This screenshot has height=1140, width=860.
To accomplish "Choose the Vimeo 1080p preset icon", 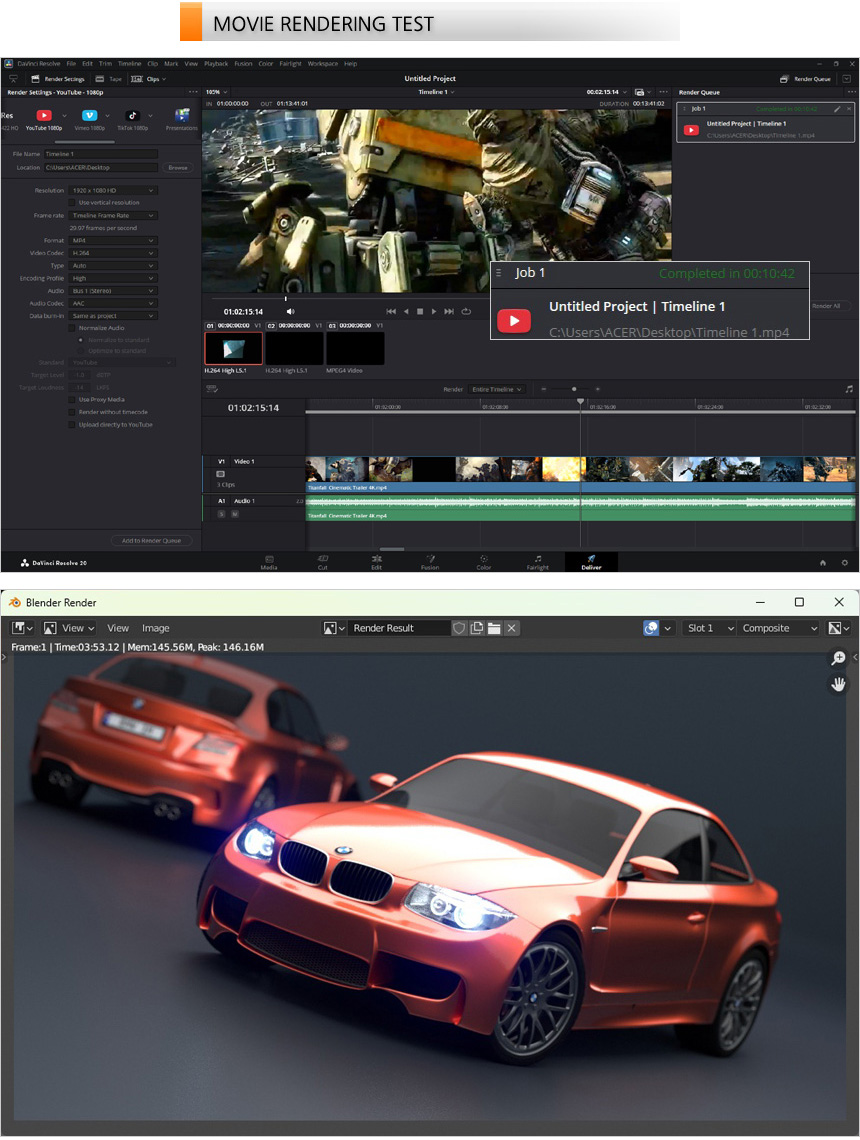I will click(x=89, y=116).
